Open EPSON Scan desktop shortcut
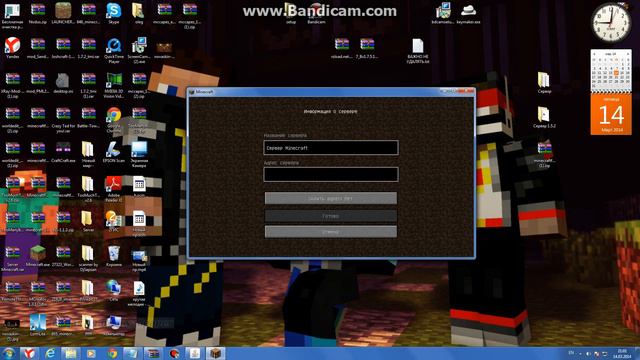The height and width of the screenshot is (360, 640). pyautogui.click(x=114, y=152)
